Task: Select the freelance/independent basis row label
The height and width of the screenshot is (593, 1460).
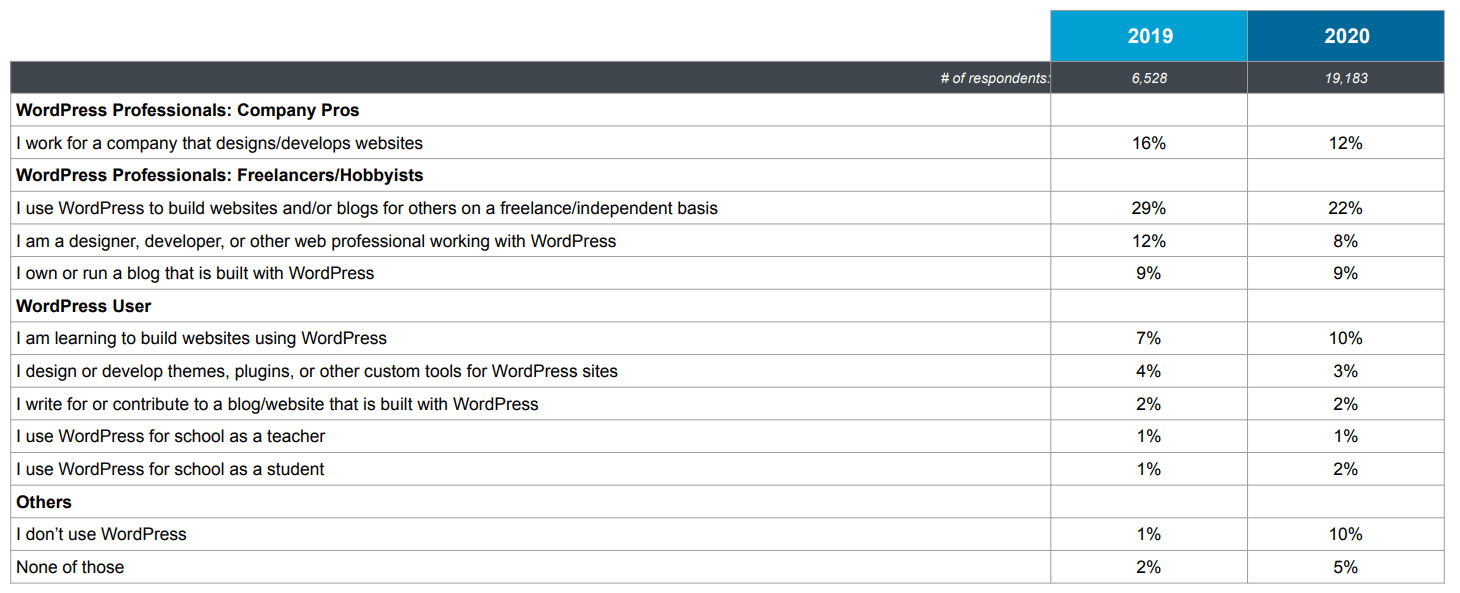Action: click(x=367, y=208)
